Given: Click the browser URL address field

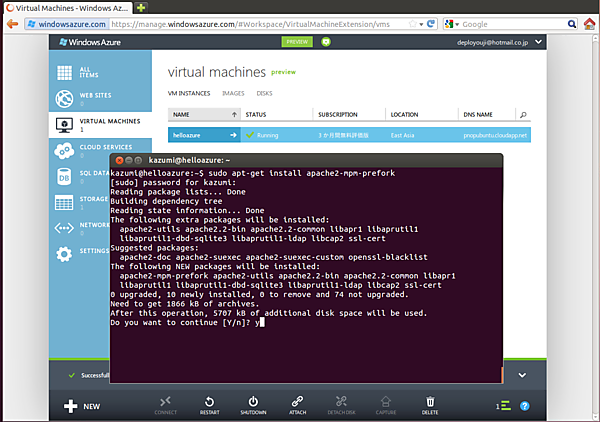Looking at the screenshot, I should [260, 23].
